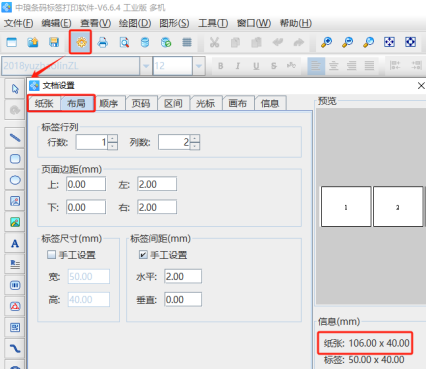Select the barcode tool in sidebar

15,286
